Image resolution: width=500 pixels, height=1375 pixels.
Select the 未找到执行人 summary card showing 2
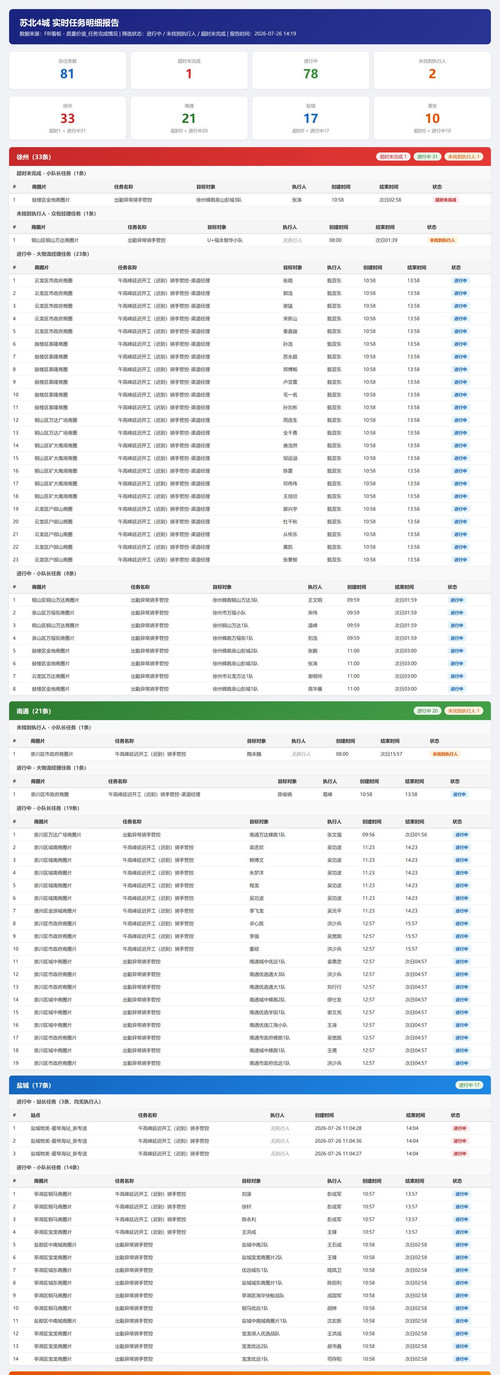[x=432, y=69]
